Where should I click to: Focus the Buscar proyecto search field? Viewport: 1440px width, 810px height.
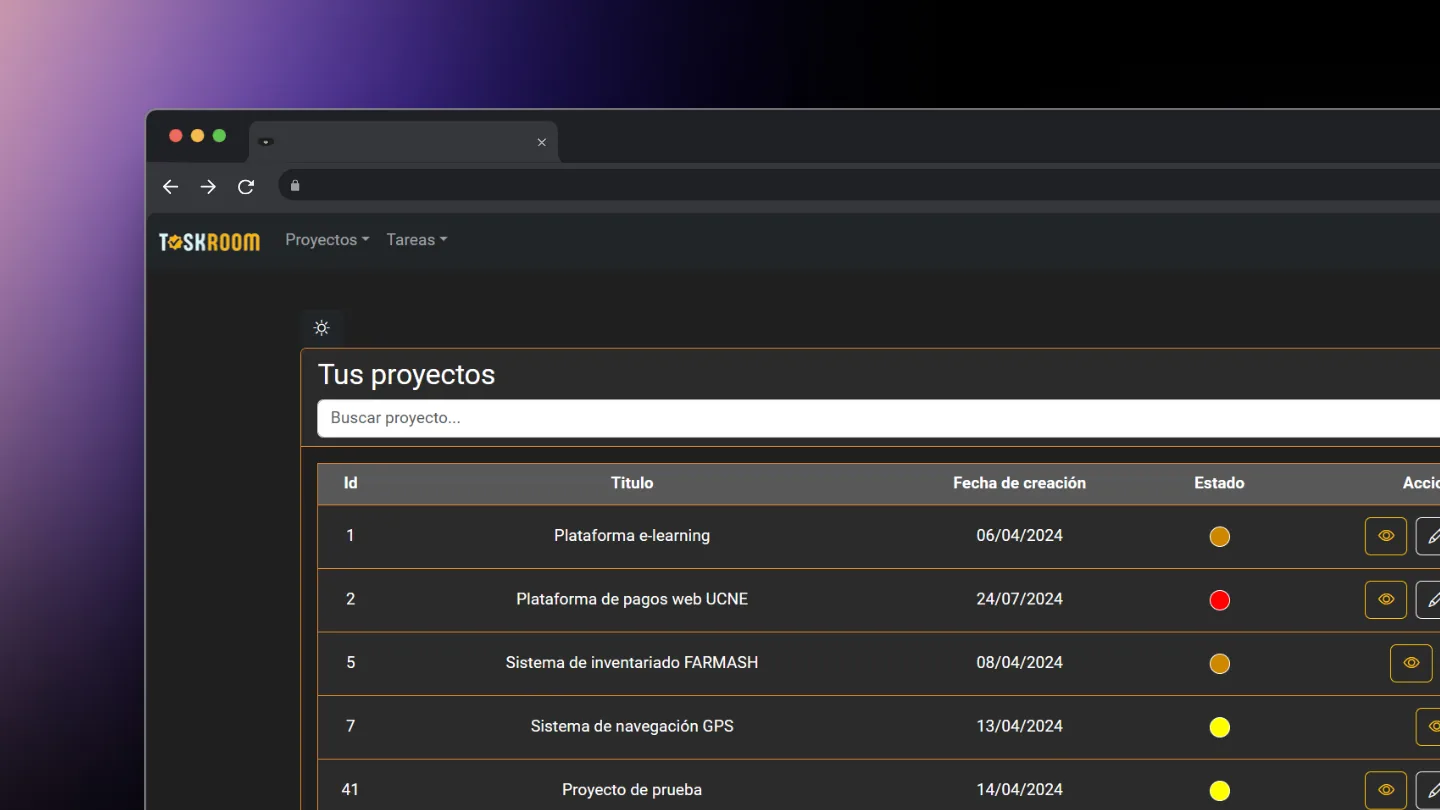click(x=878, y=418)
